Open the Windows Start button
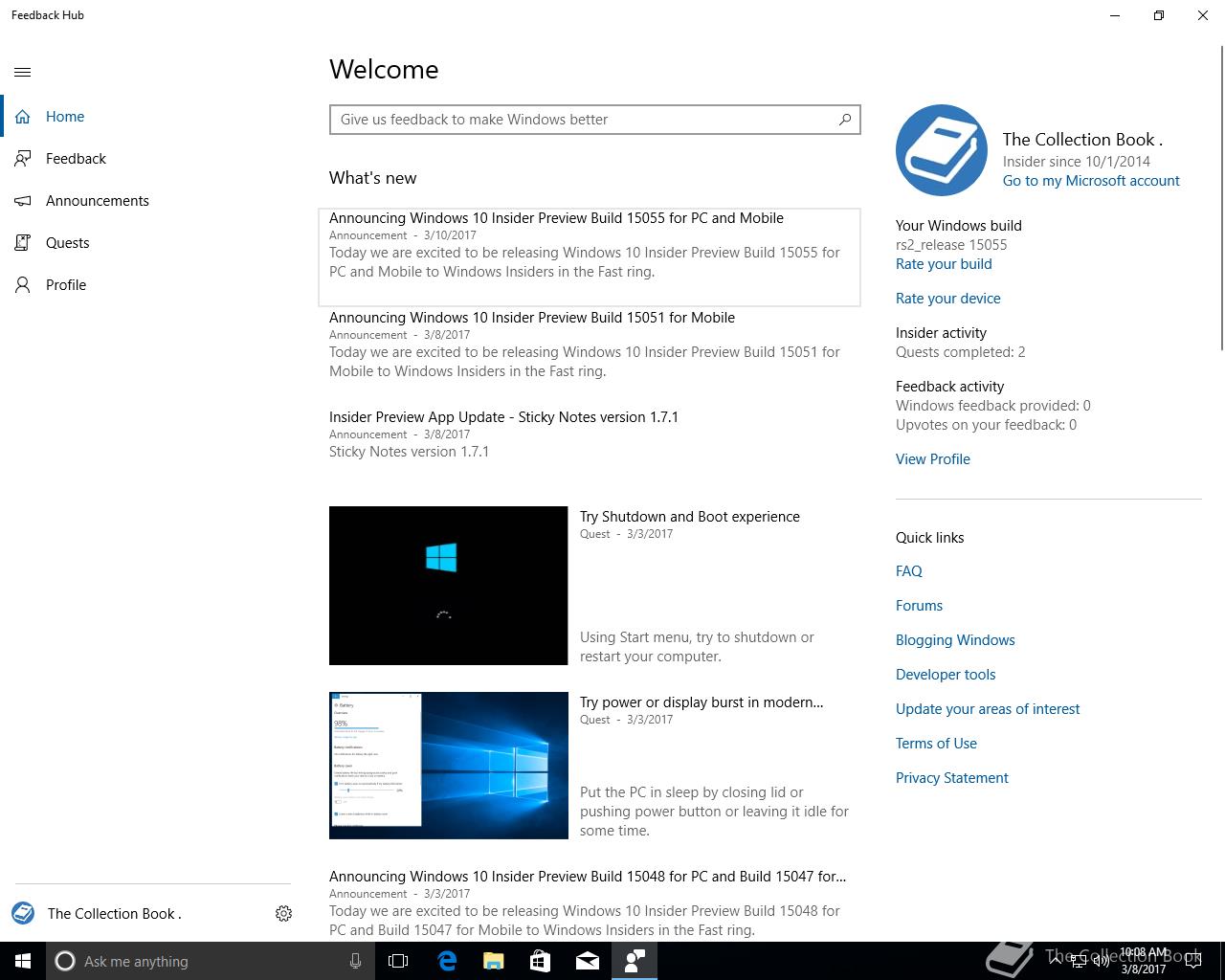The image size is (1225, 980). (23, 961)
